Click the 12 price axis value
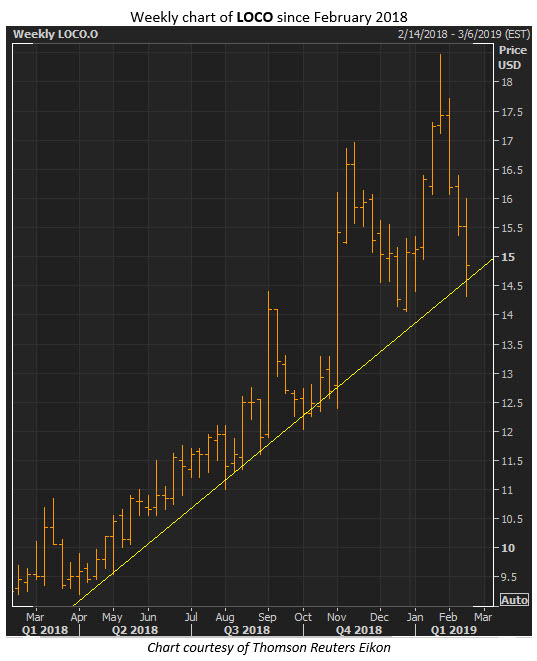 507,432
